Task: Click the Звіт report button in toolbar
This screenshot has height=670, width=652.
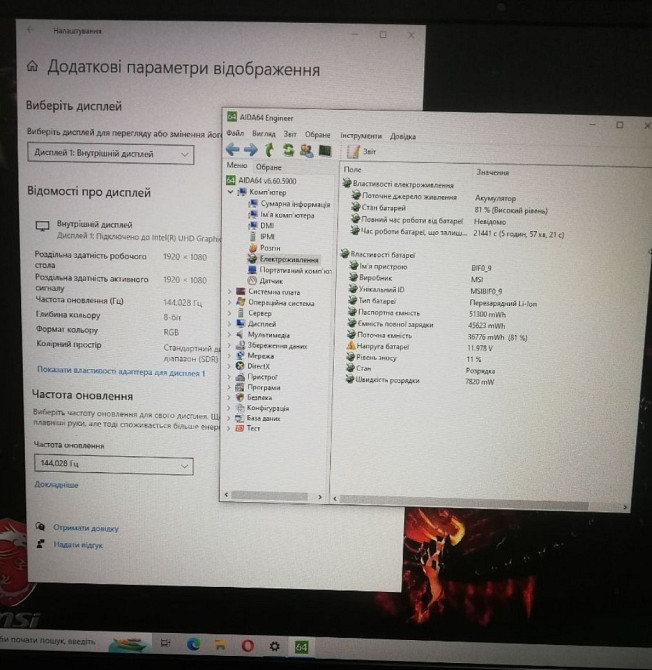Action: [362, 151]
